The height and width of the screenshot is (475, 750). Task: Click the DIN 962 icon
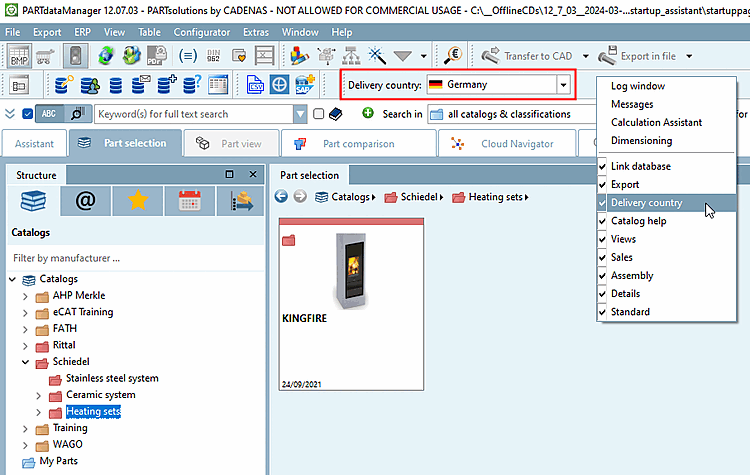213,56
